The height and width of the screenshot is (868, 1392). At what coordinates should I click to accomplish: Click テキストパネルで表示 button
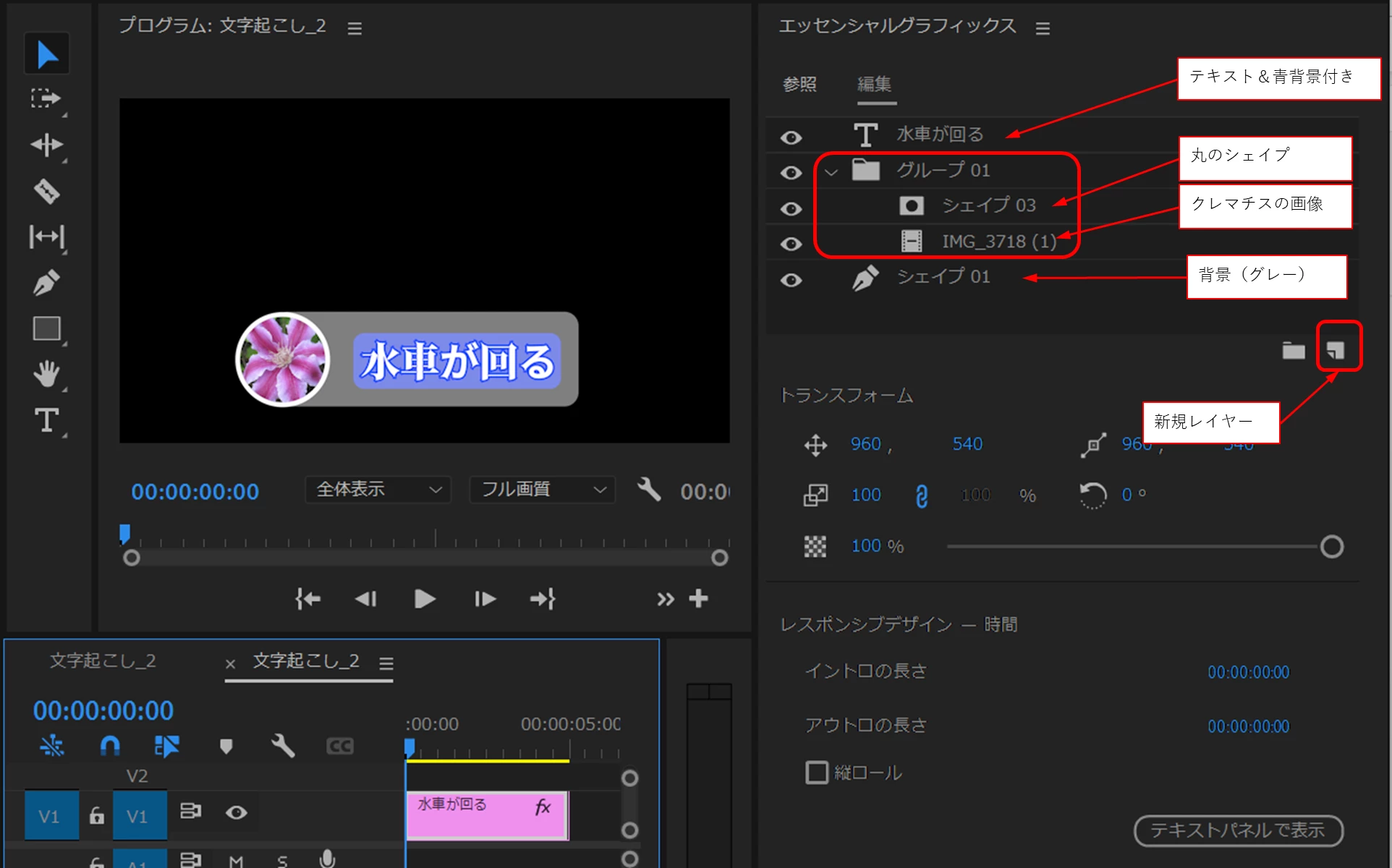(1238, 830)
